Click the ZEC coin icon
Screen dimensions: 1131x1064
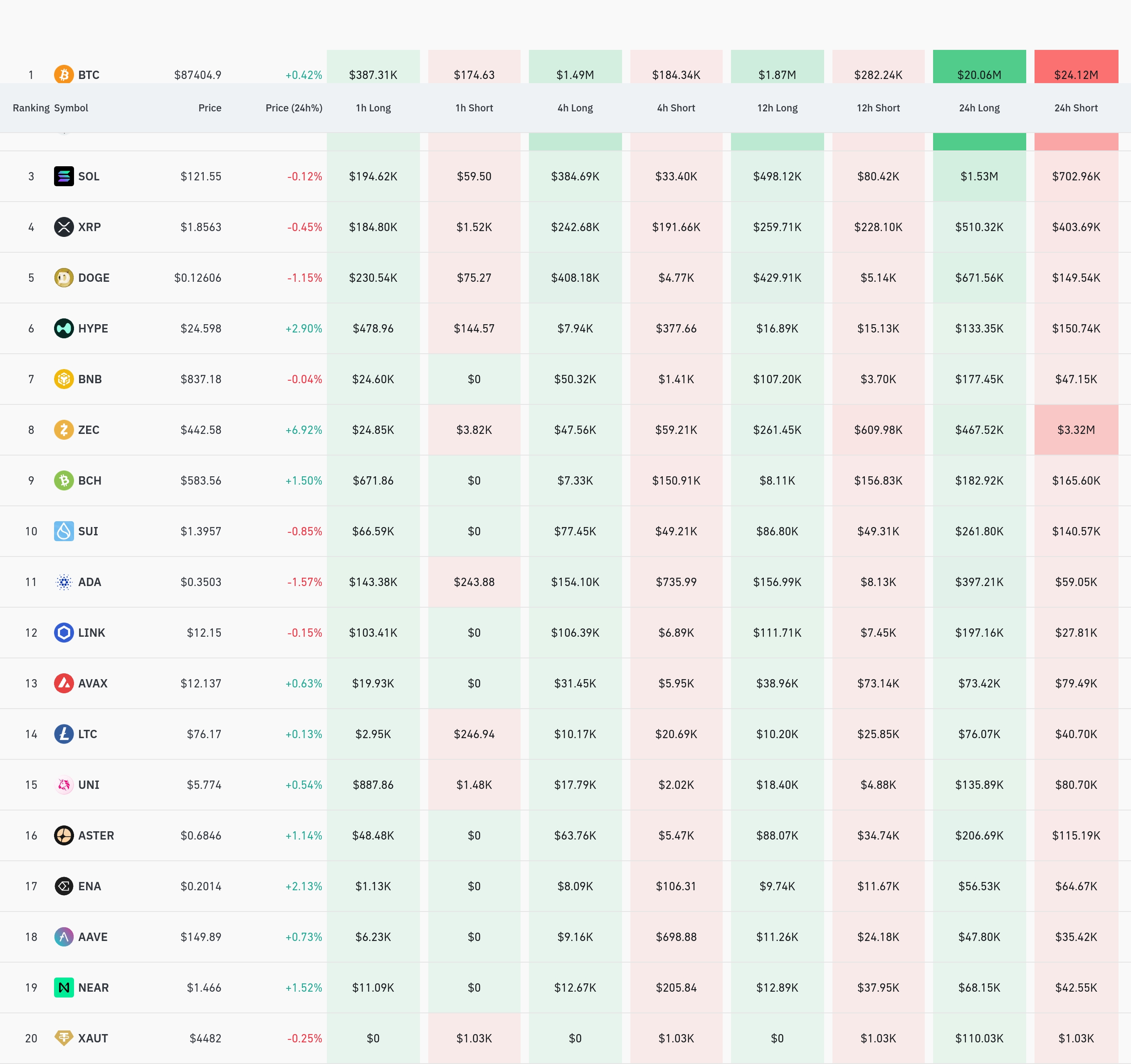(x=64, y=429)
